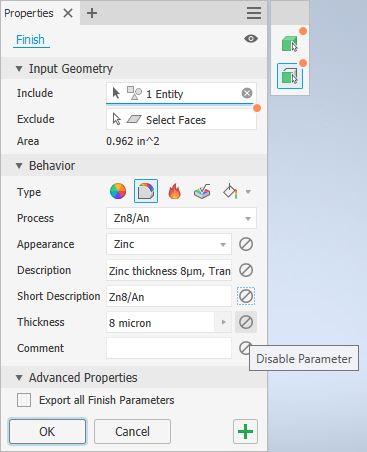Disable the Appearance parameter
This screenshot has height=452, width=367.
246,244
